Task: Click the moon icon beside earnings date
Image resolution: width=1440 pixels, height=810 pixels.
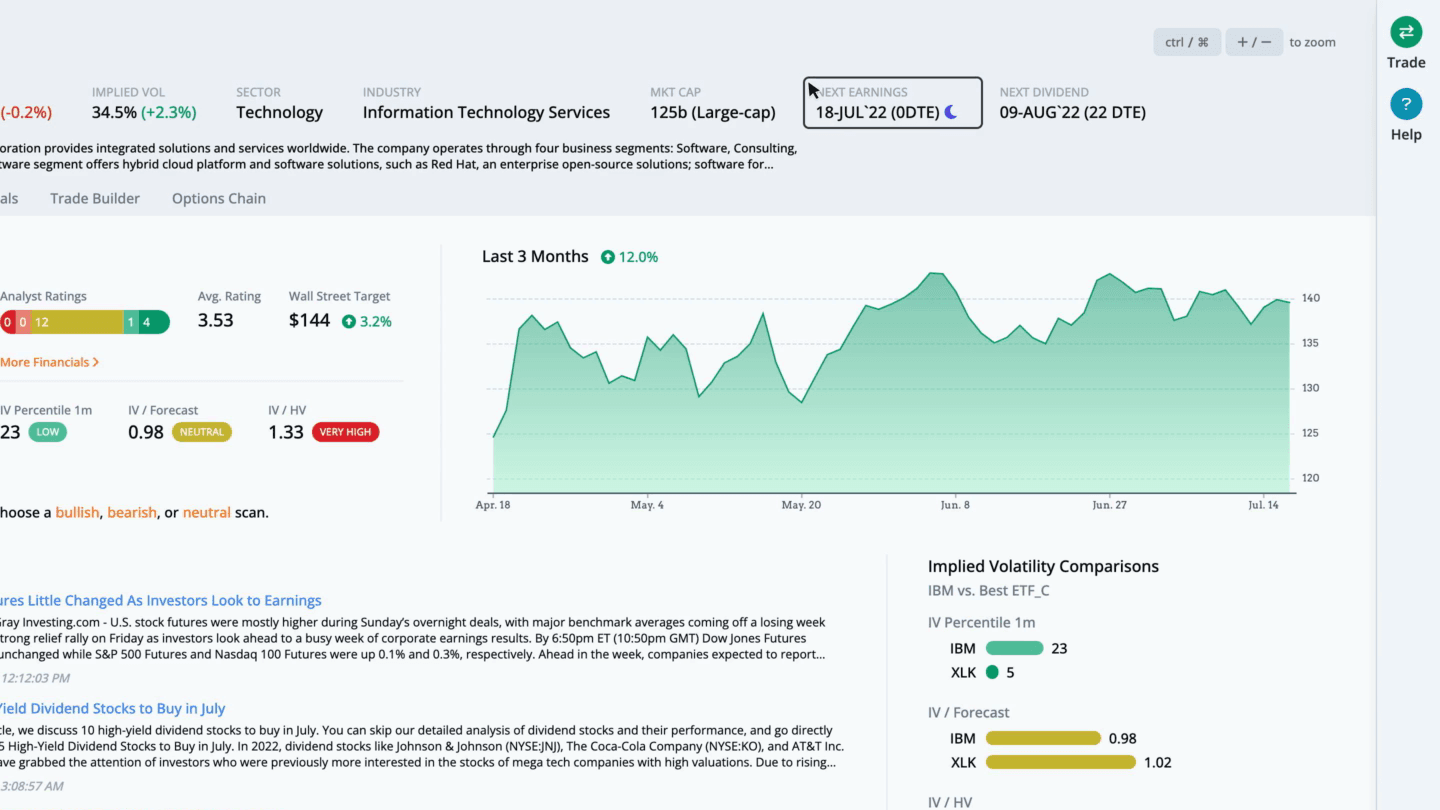Action: 951,112
